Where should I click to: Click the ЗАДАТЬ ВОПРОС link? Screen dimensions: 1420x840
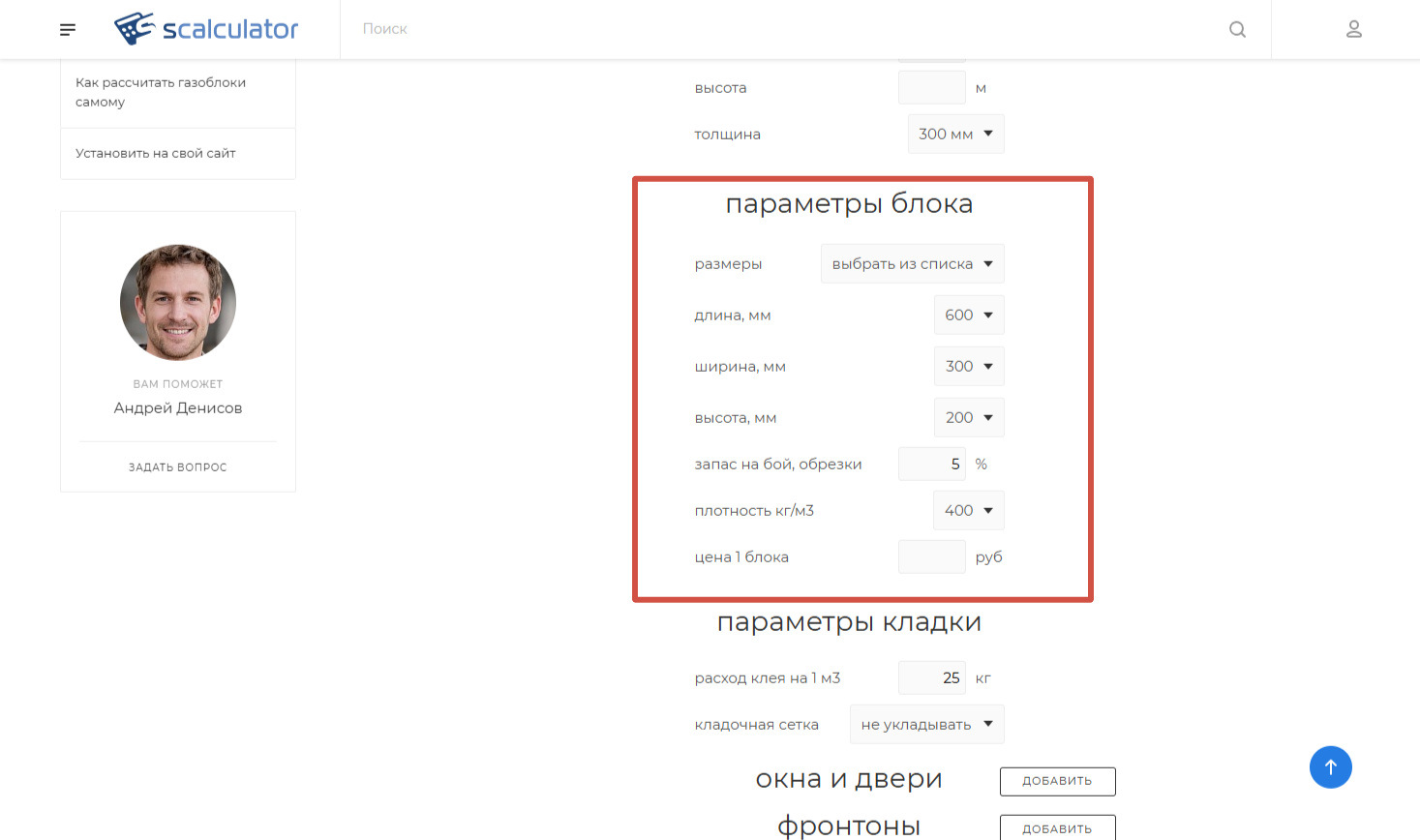point(178,466)
